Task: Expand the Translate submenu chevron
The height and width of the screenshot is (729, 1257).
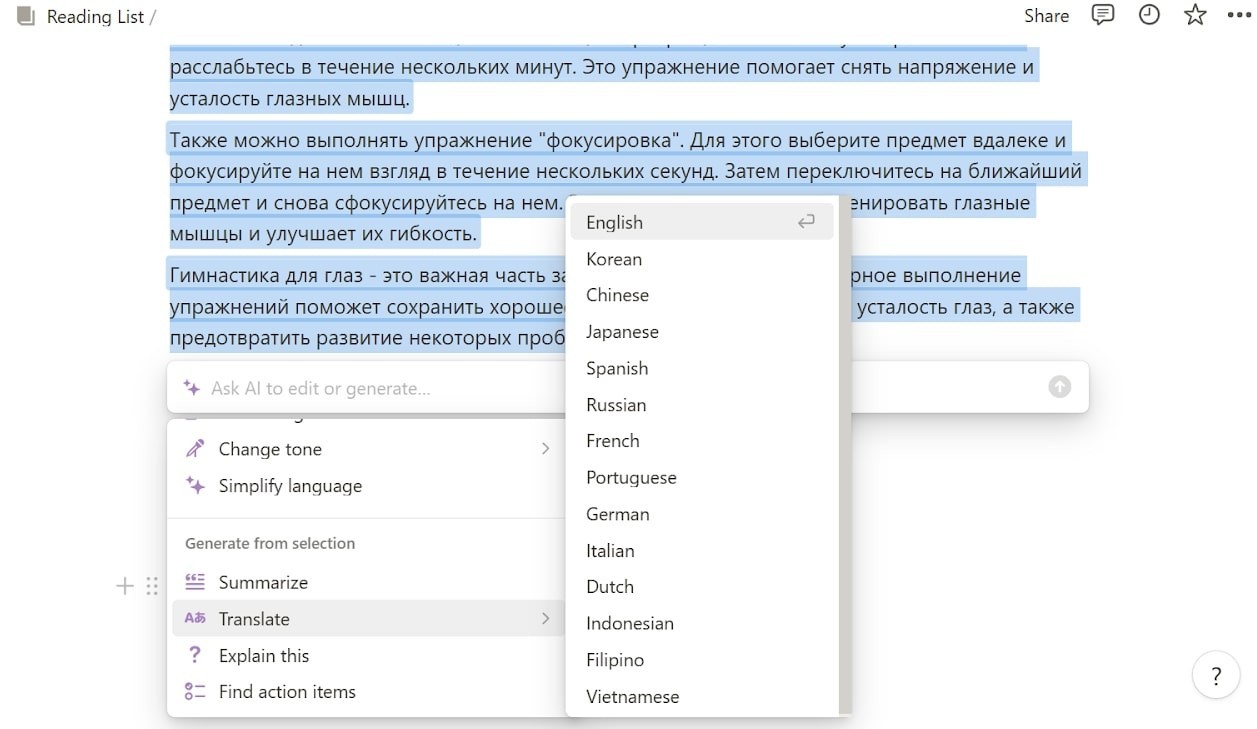Action: point(545,619)
